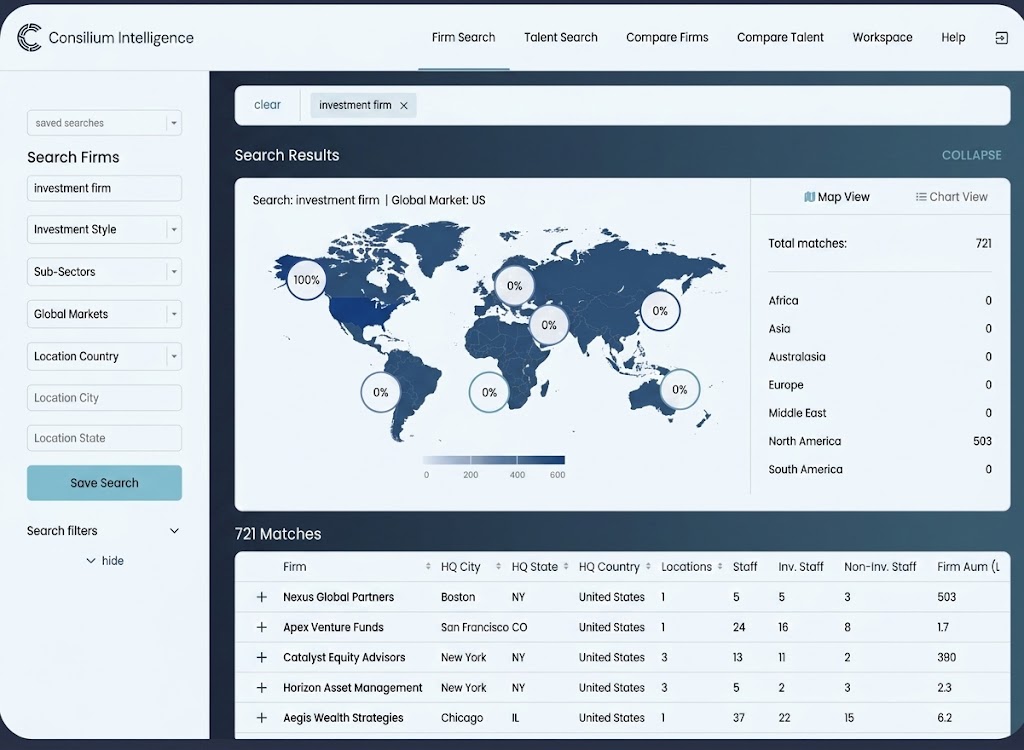Switch to Chart View

[x=952, y=197]
